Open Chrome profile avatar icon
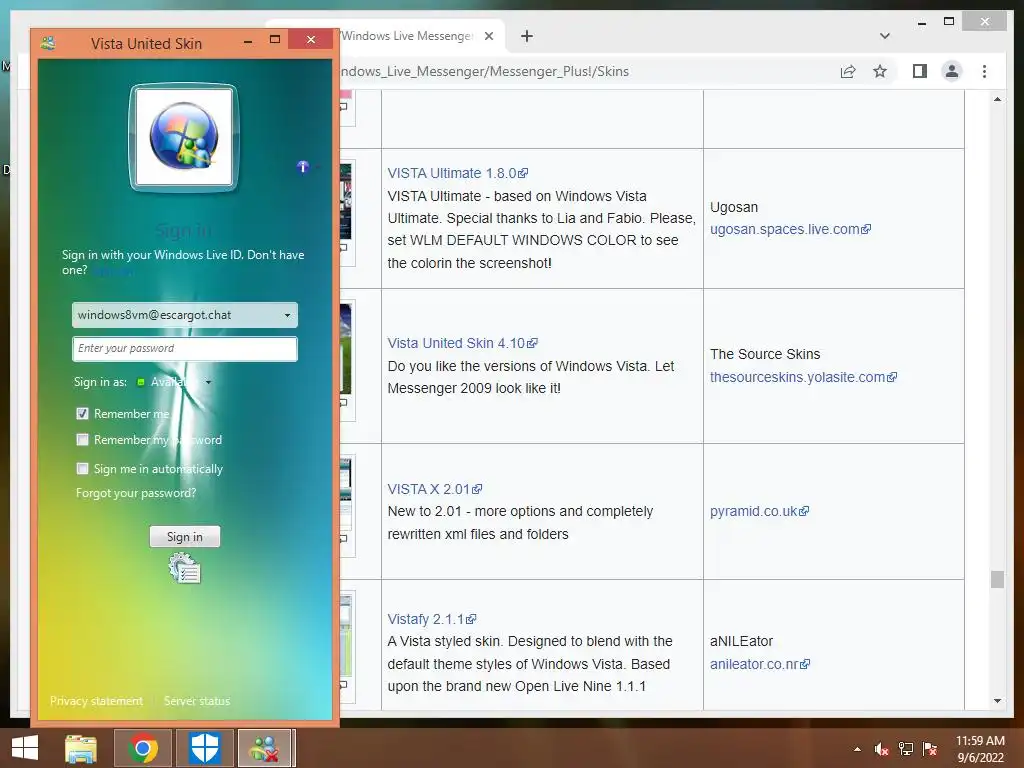 tap(952, 71)
